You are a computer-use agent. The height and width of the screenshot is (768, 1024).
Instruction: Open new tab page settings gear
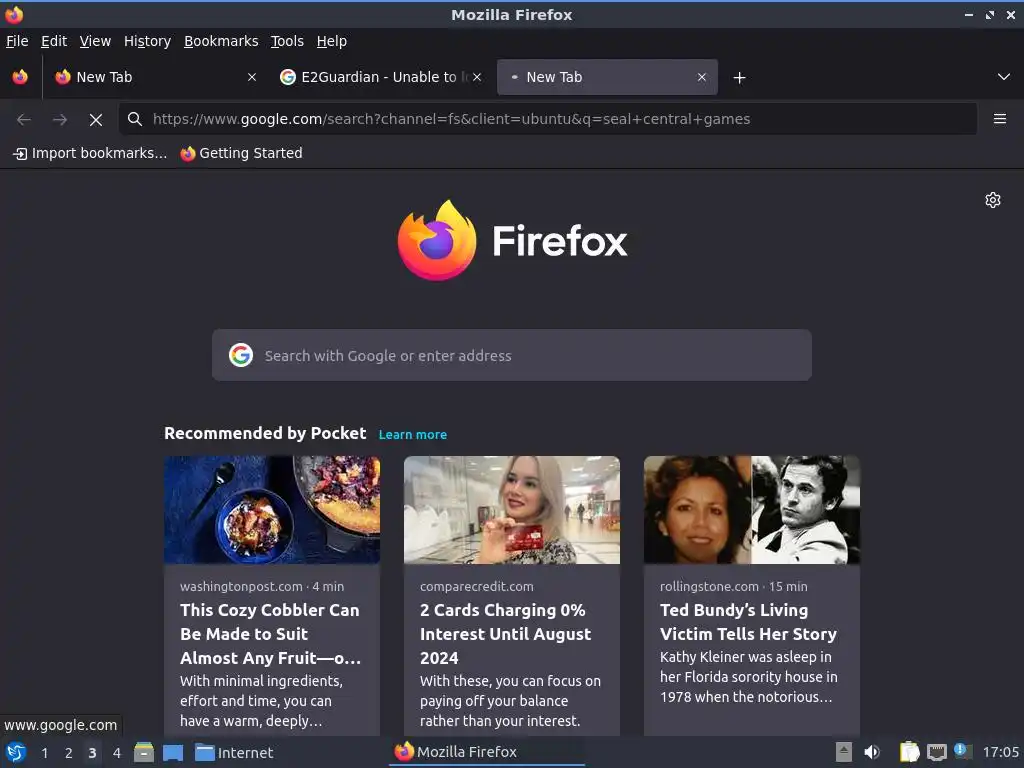(x=993, y=200)
